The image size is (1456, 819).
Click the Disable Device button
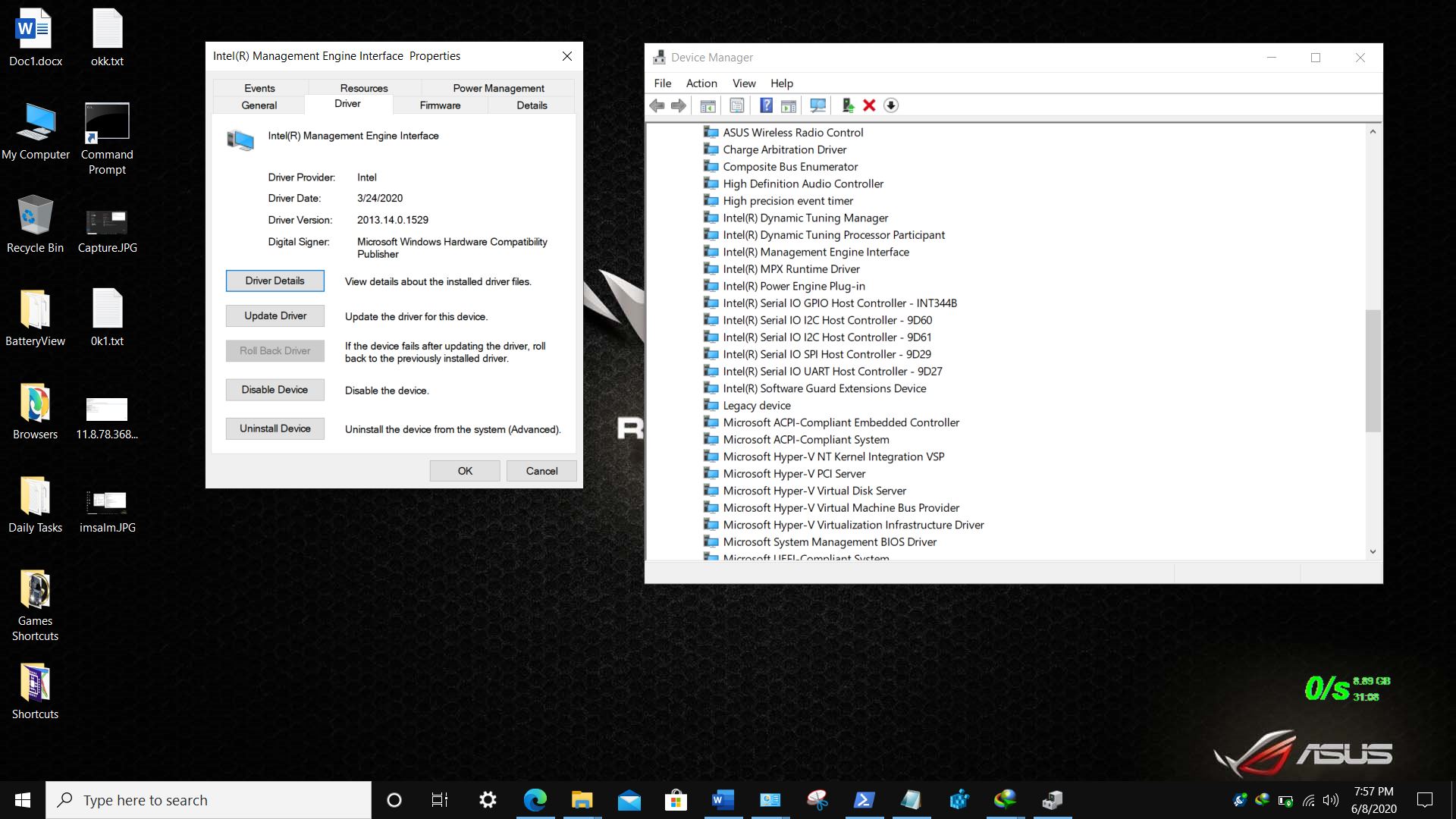[275, 389]
